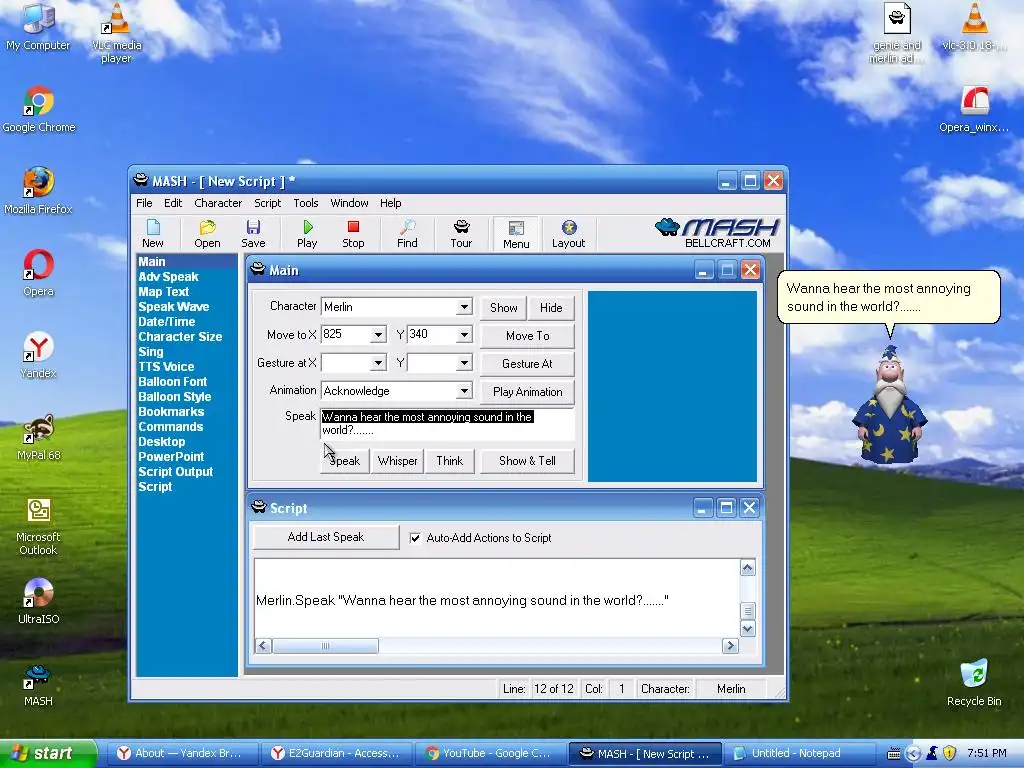Viewport: 1024px width, 768px height.
Task: Expand the Gesture at Y dropdown
Action: click(464, 363)
